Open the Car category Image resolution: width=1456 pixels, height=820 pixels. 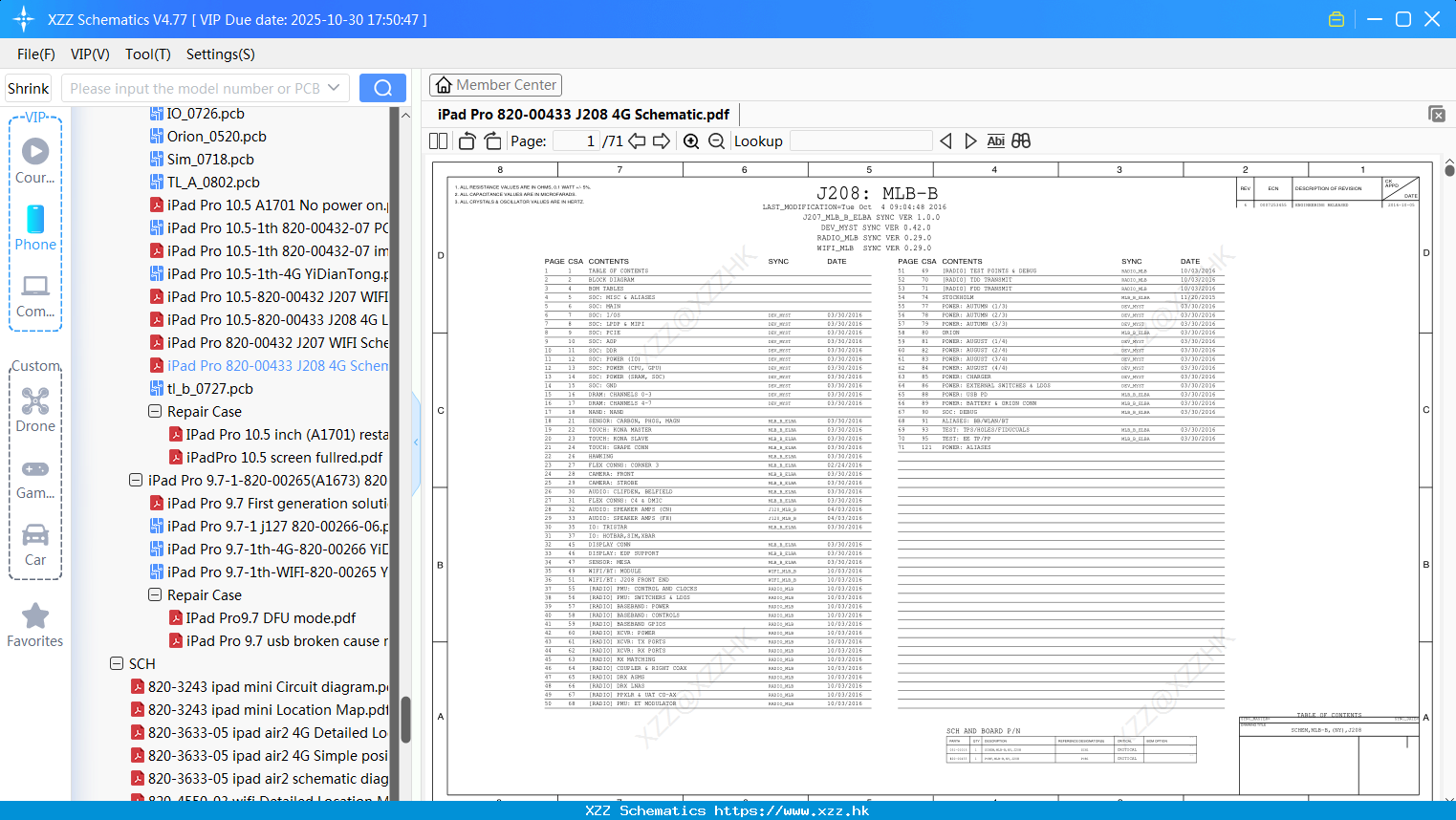click(x=35, y=545)
